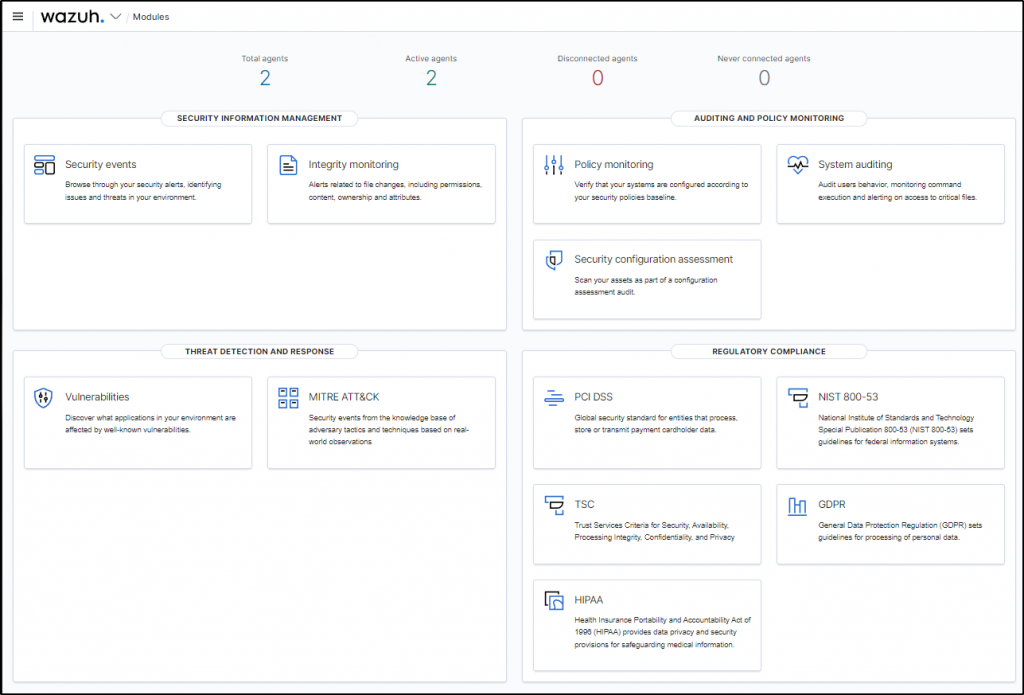This screenshot has height=695, width=1024.
Task: Open the GDPR title link
Action: click(x=832, y=504)
